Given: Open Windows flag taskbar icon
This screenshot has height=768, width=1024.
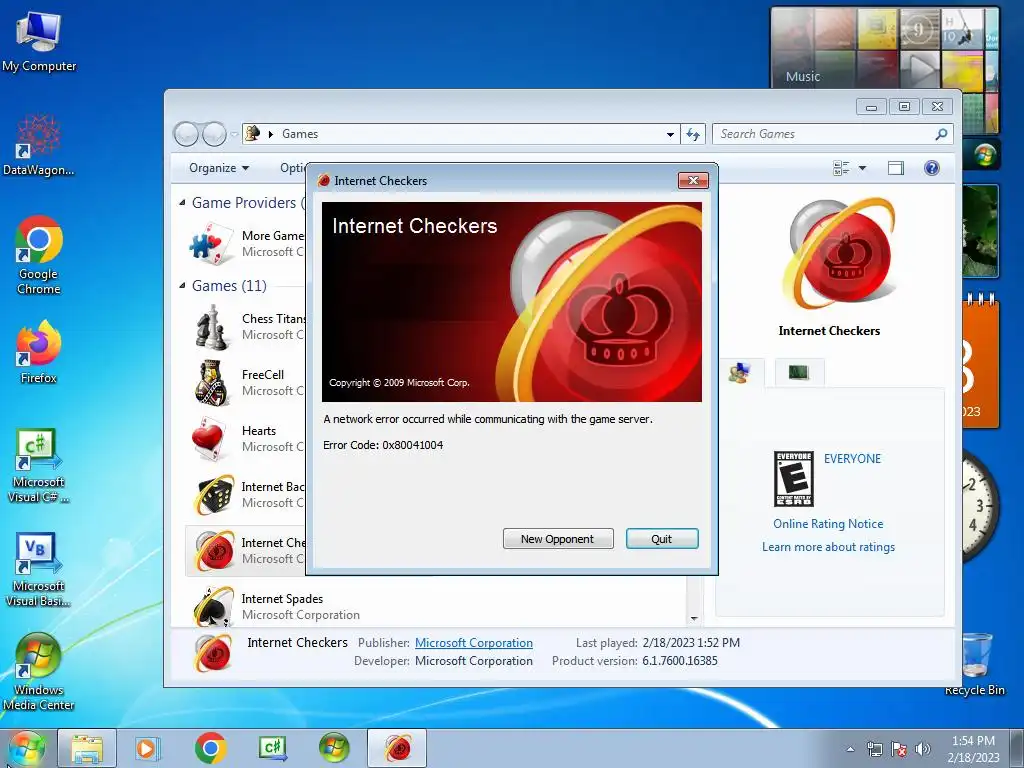Looking at the screenshot, I should point(334,748).
